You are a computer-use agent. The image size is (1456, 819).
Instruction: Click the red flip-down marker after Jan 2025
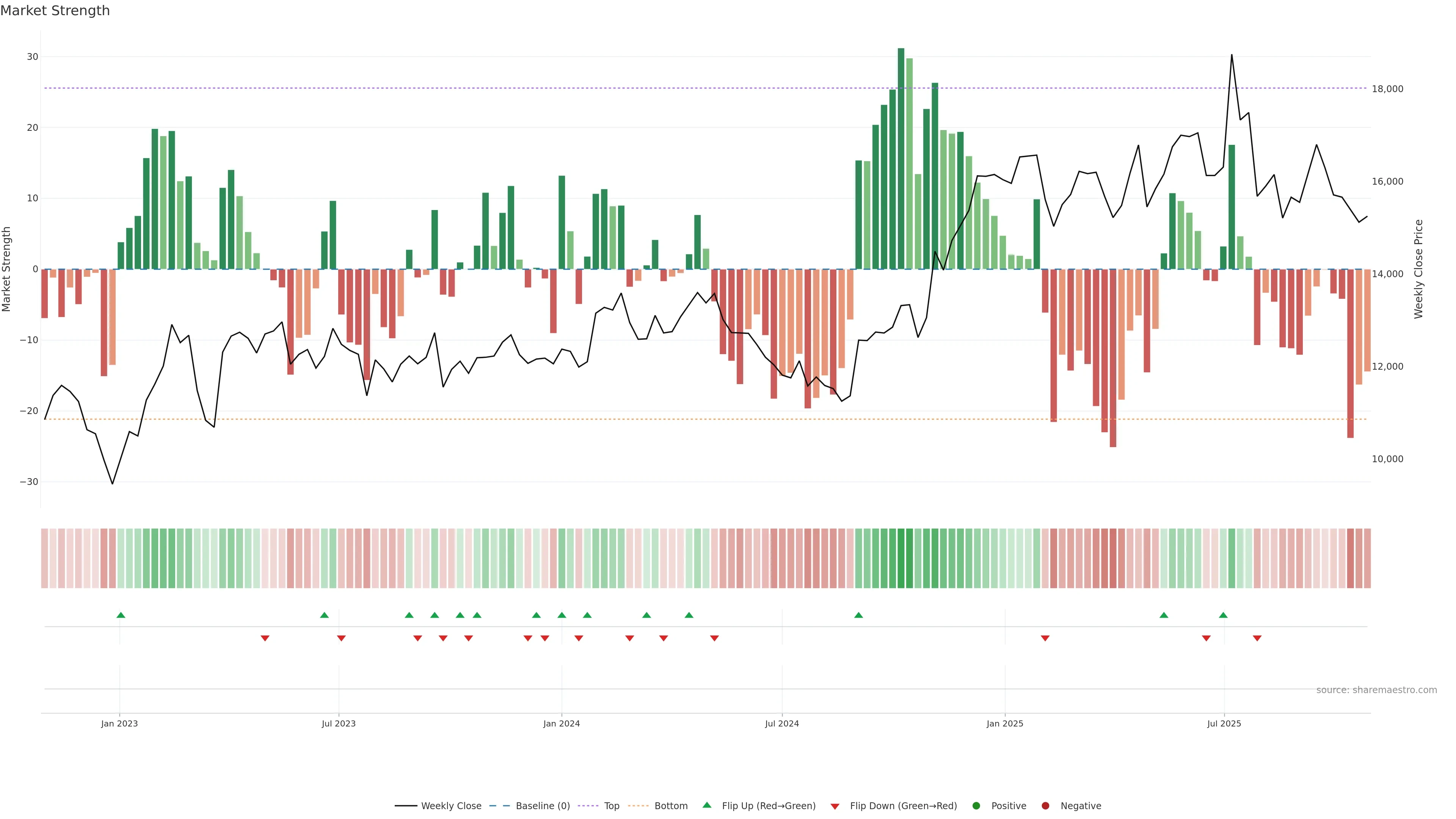coord(1045,638)
